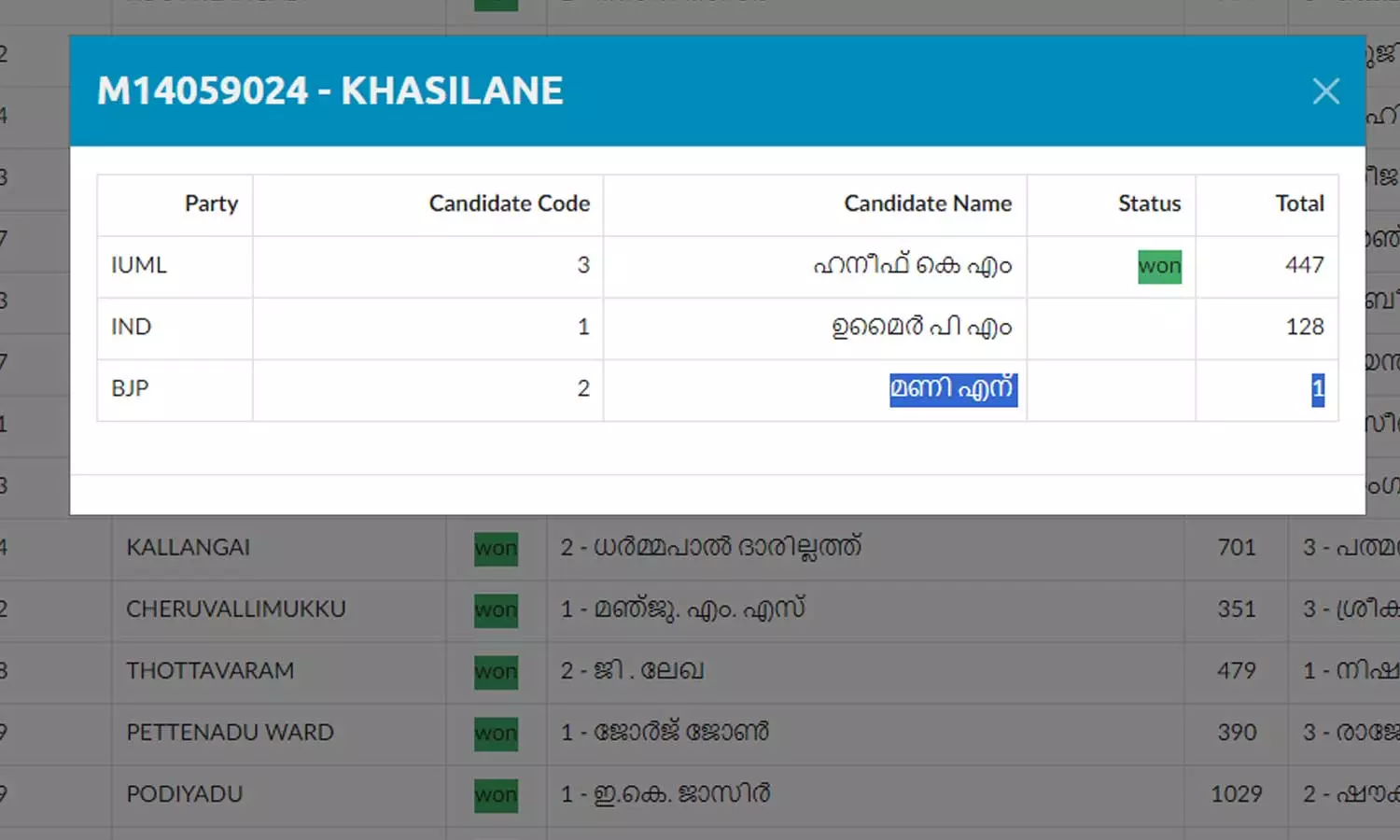Click the Candidate Name column header

(927, 203)
